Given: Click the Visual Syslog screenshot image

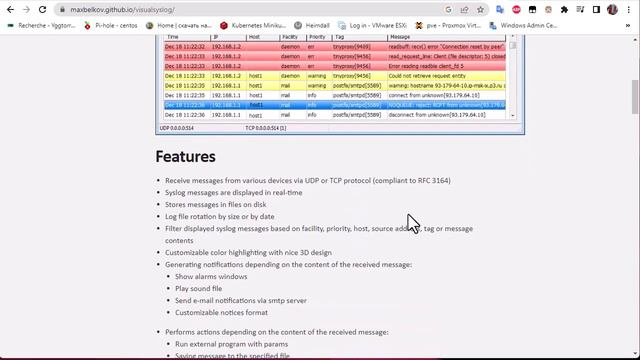Looking at the screenshot, I should pos(340,85).
